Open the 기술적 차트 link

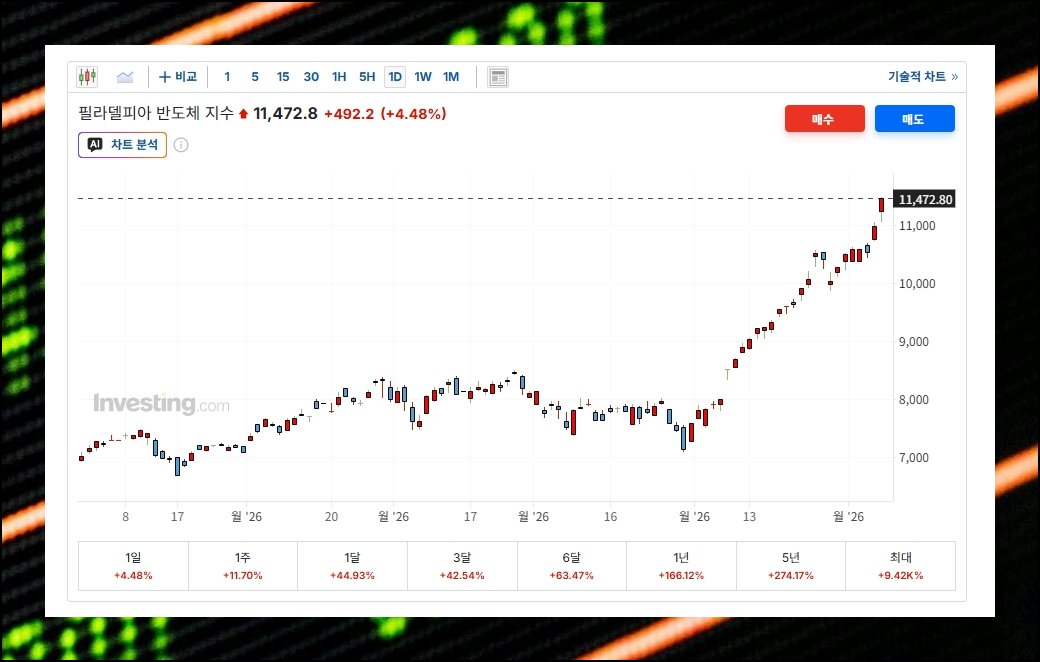tap(923, 77)
